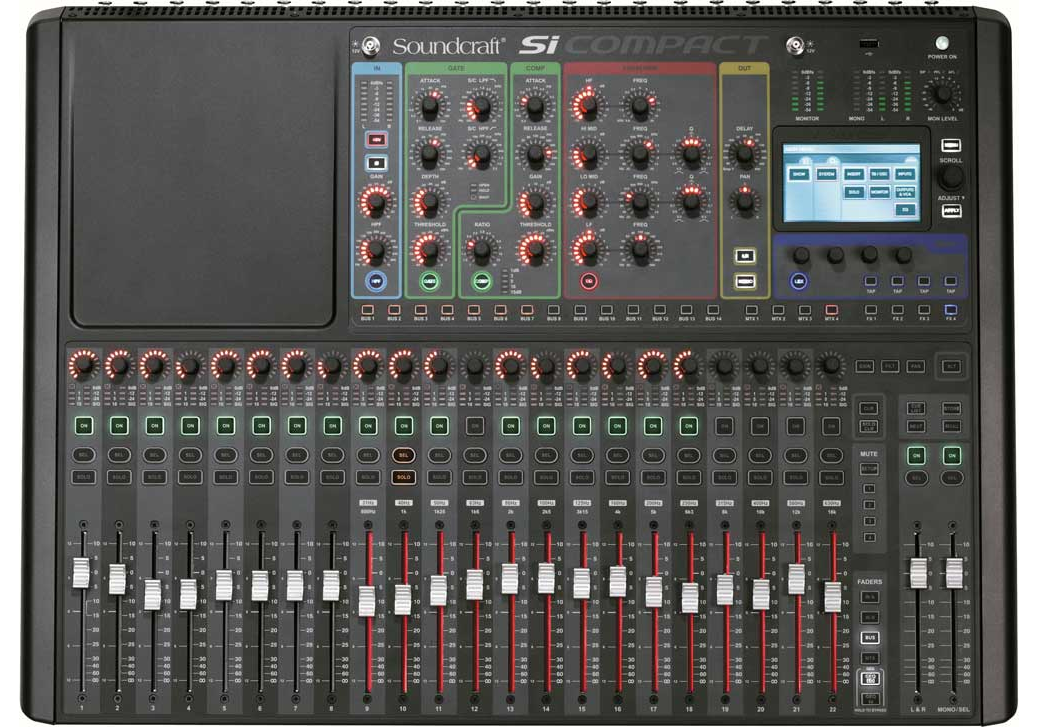Click the CUE LIST button
Screen dimensions: 1039x727
coord(916,408)
